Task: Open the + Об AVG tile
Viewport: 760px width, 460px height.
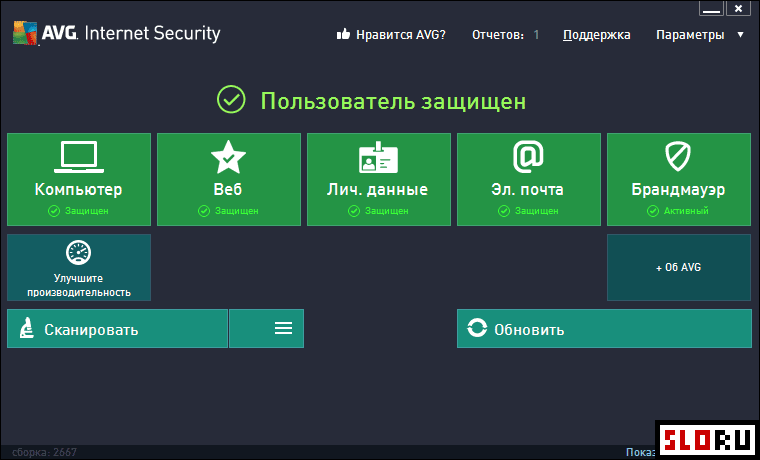Action: tap(679, 268)
